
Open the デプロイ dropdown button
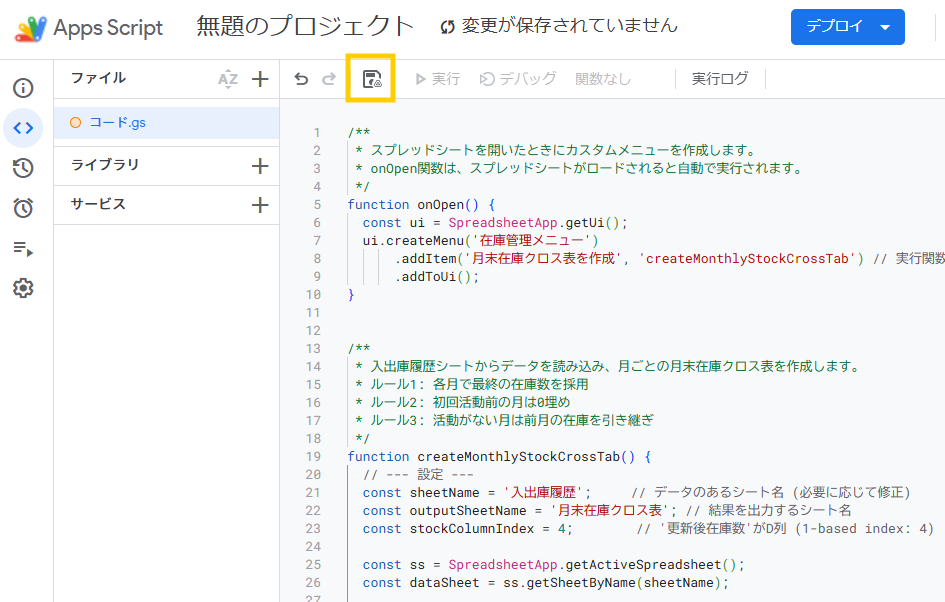click(x=847, y=27)
